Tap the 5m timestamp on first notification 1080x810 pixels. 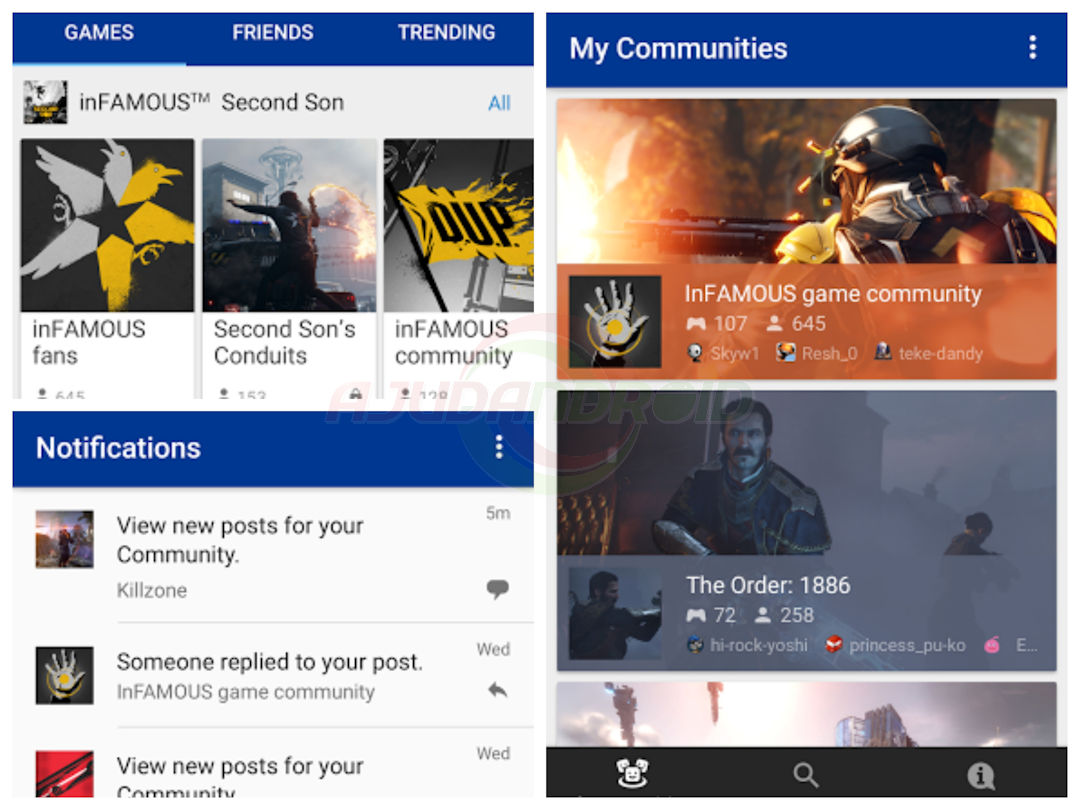pyautogui.click(x=498, y=513)
